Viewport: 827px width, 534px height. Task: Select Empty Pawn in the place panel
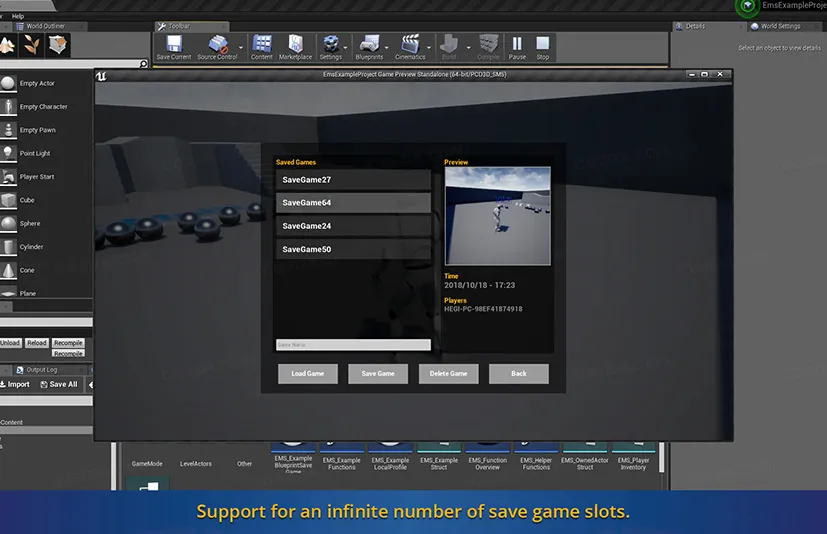tap(46, 130)
